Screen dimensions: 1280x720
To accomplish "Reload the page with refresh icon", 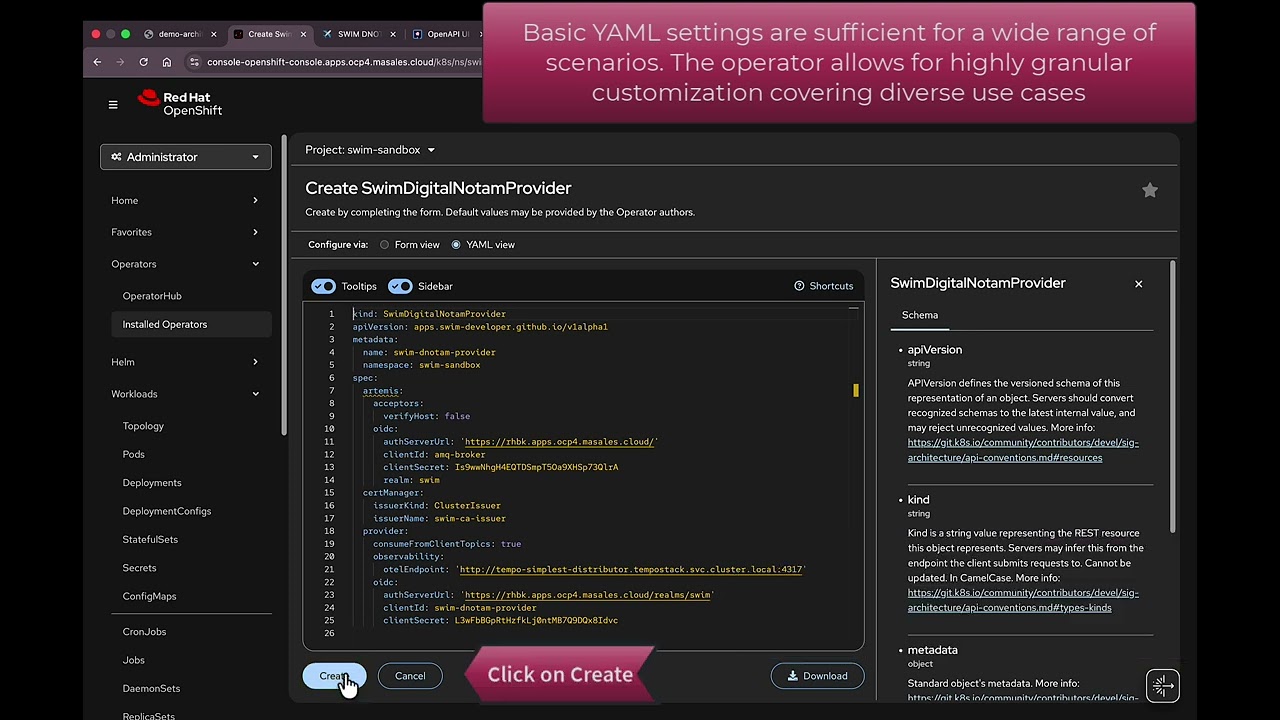I will [x=143, y=62].
